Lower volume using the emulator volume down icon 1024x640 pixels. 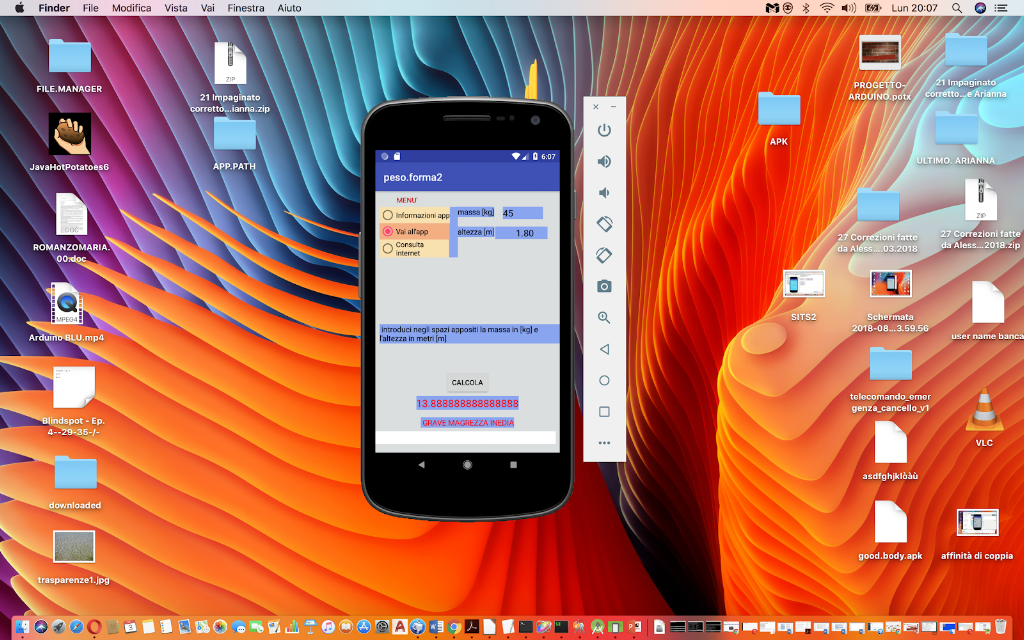[x=604, y=193]
